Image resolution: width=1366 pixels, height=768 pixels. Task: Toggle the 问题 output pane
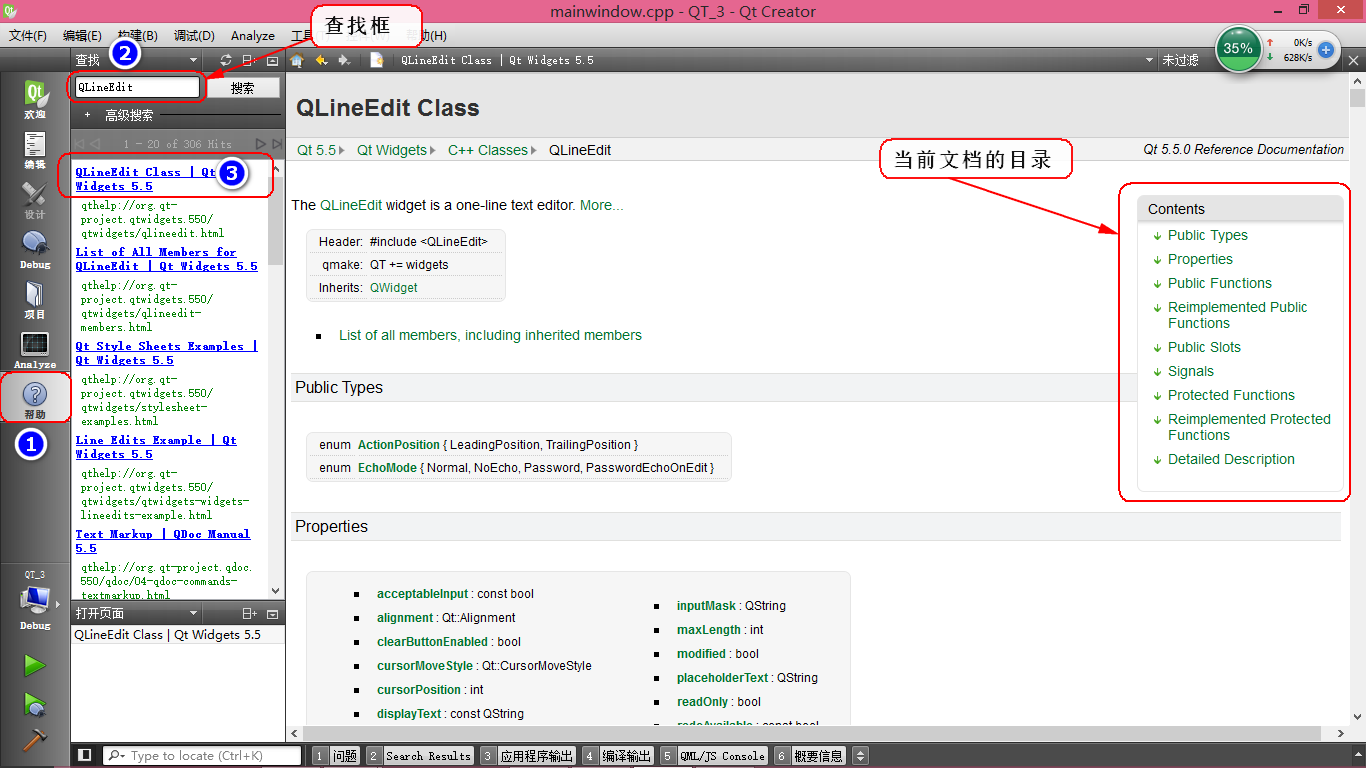[335, 756]
